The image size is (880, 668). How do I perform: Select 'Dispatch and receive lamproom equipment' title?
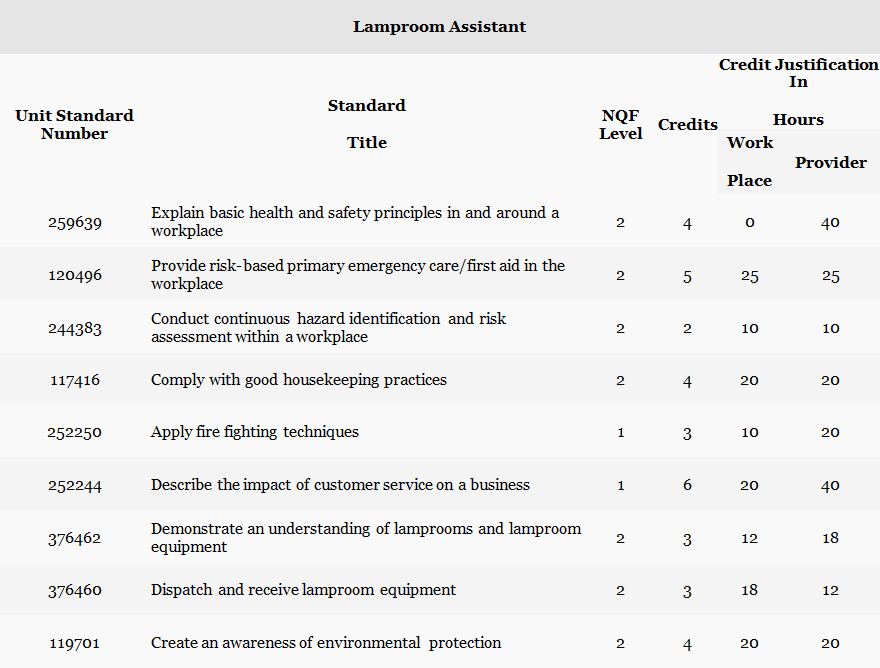tap(303, 590)
